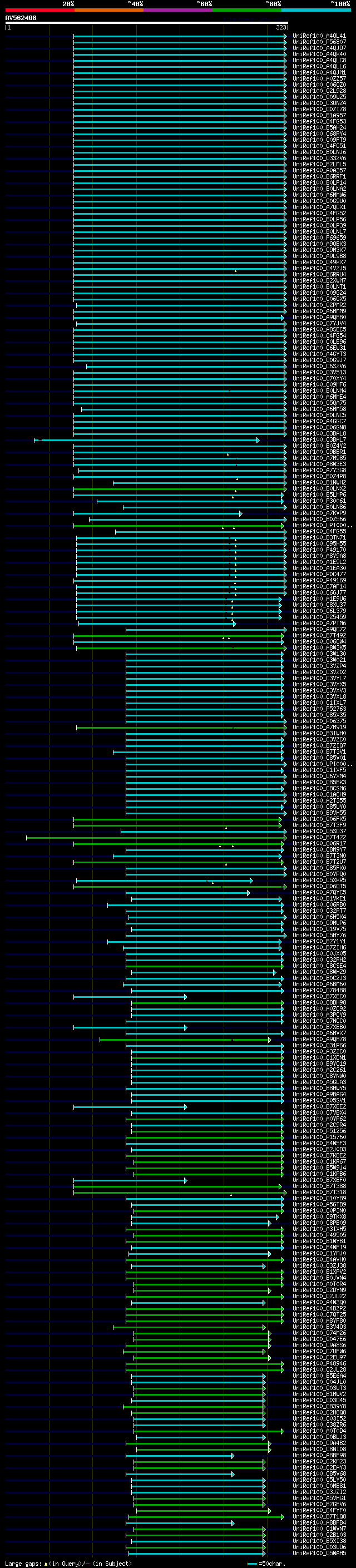The width and height of the screenshot is (356, 1568).
Task: Open the UniRef100_A4QL41 hit
Action: pos(319,36)
